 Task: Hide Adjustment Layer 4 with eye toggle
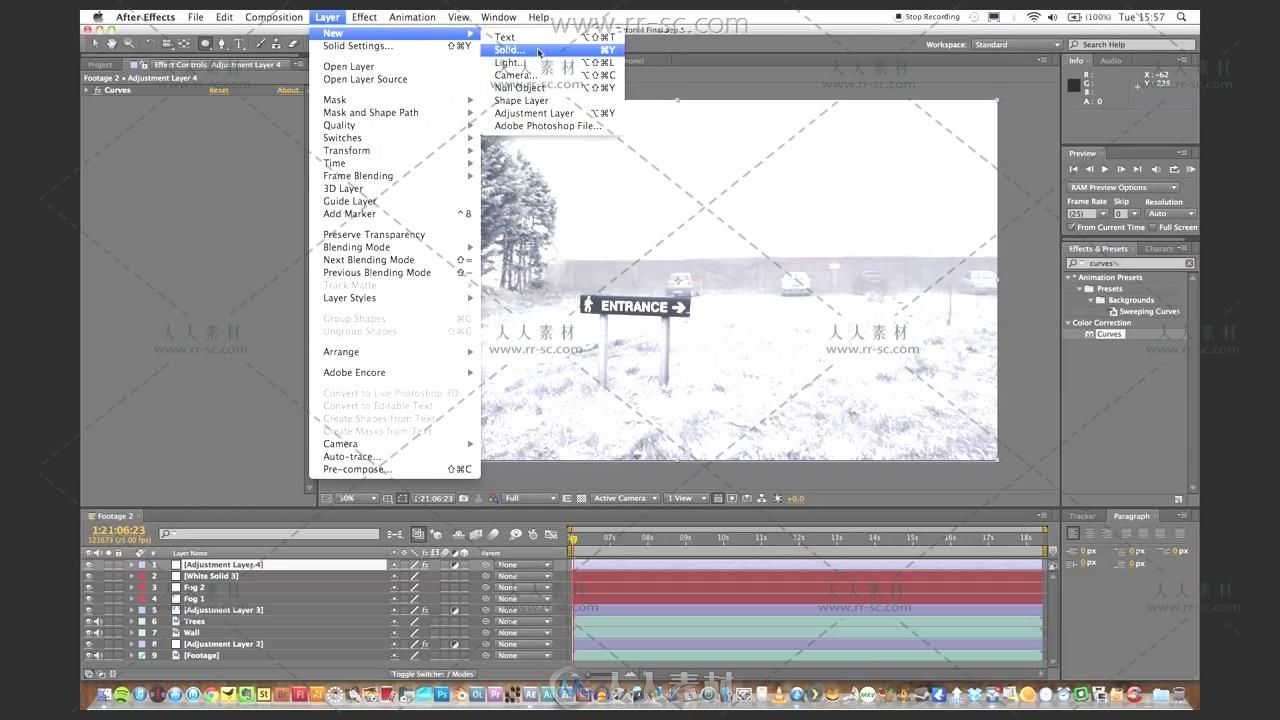[x=88, y=565]
